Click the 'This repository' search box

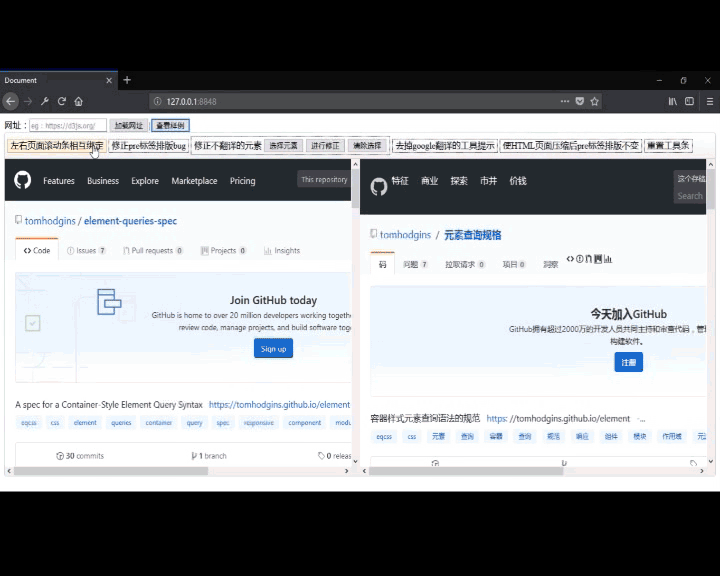click(324, 180)
